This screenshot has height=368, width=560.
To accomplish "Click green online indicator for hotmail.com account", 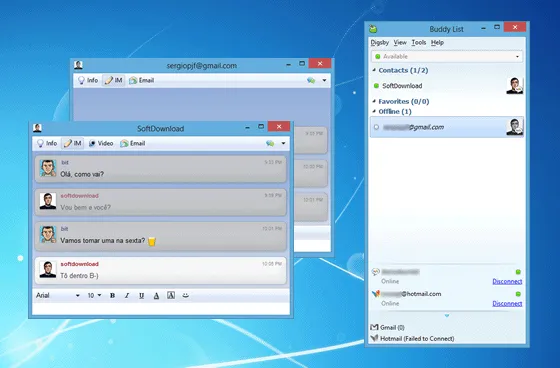I will 518,294.
